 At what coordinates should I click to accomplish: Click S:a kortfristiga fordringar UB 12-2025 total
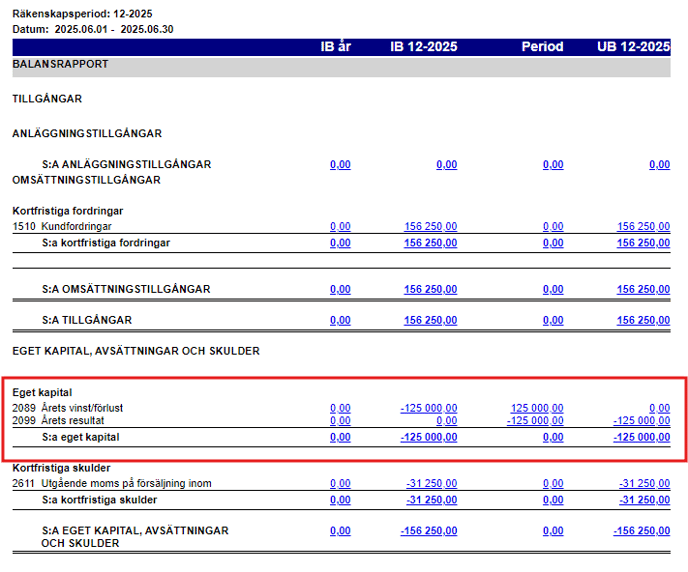pos(643,243)
